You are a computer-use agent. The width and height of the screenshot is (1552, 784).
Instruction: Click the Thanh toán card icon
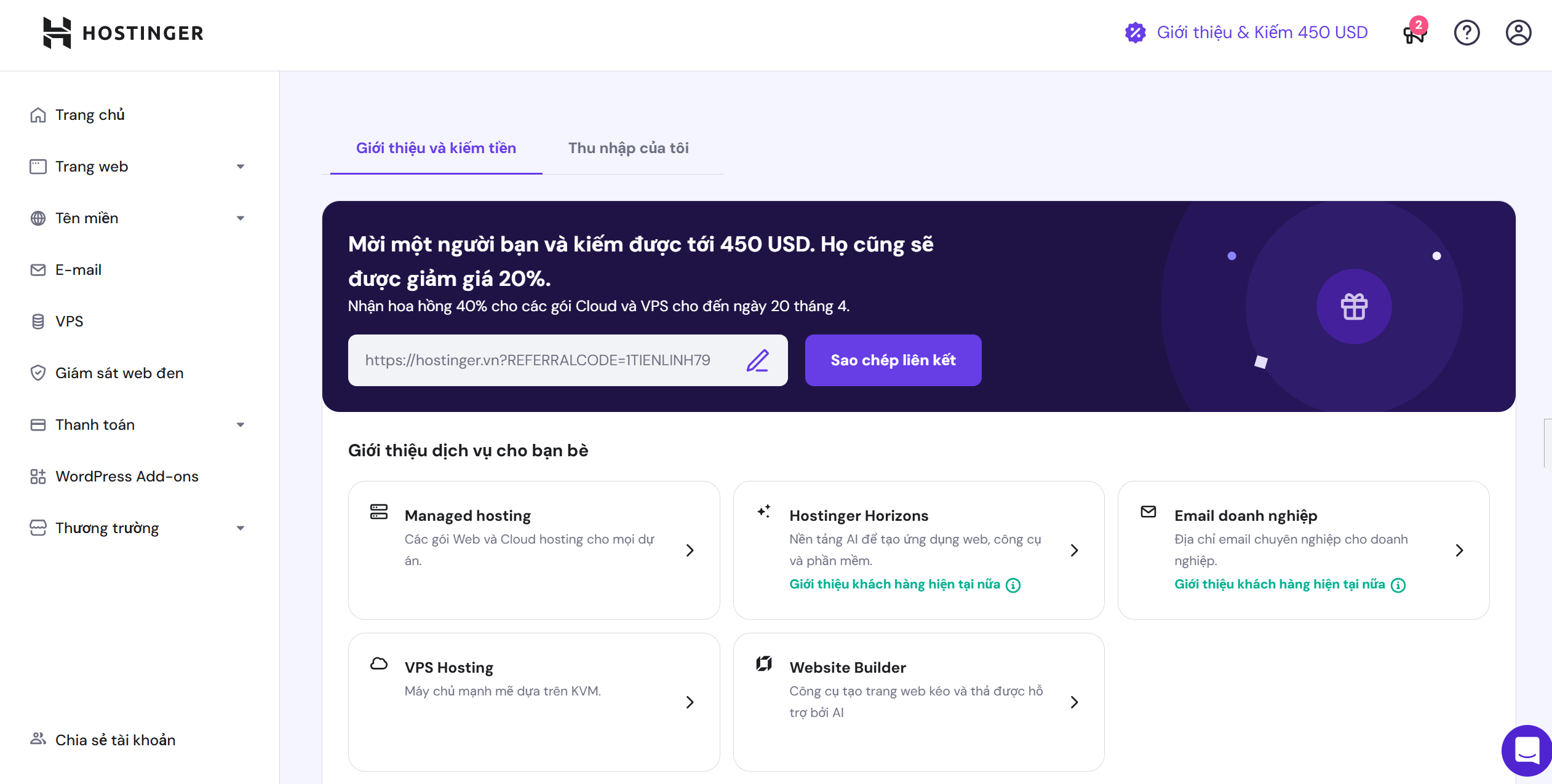click(38, 425)
